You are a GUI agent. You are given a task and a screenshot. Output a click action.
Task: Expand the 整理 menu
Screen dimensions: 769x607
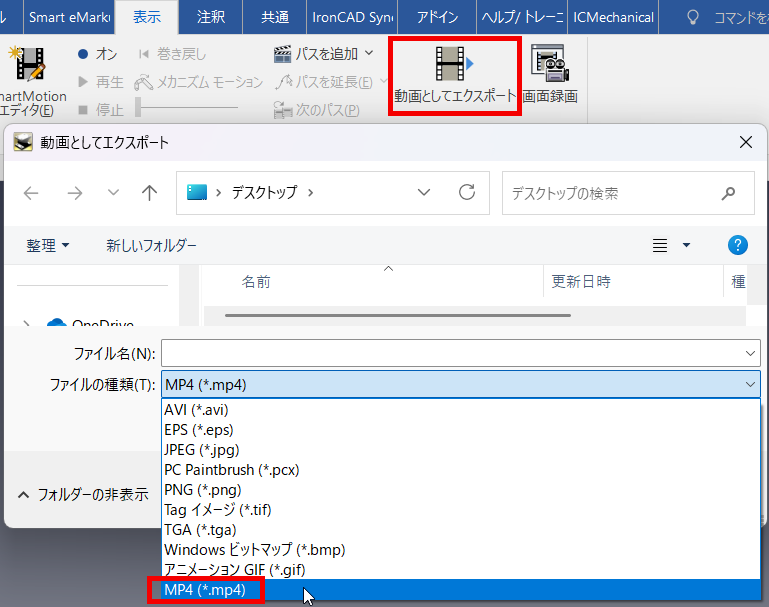click(48, 245)
